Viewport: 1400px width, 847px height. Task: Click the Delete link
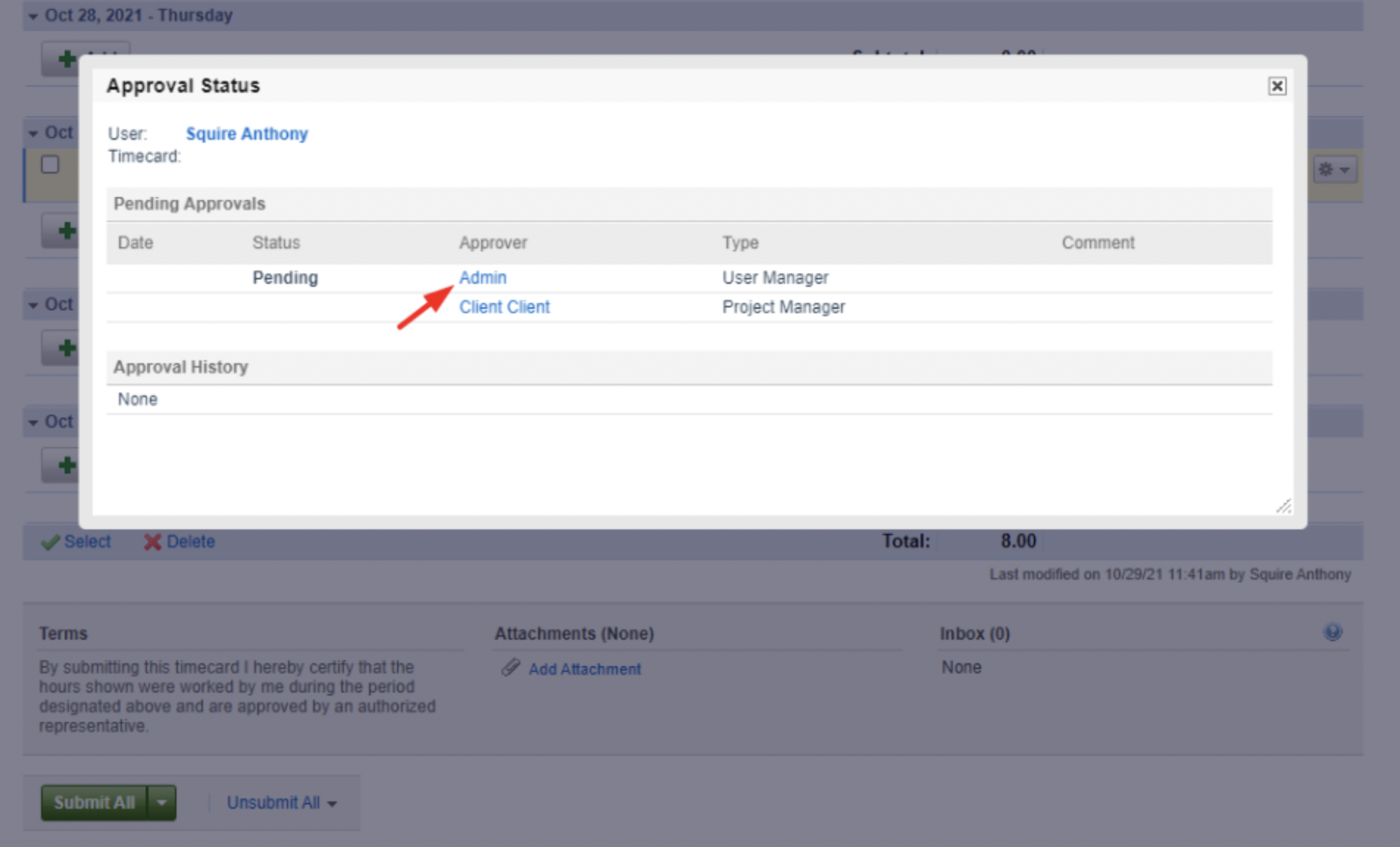pyautogui.click(x=190, y=542)
